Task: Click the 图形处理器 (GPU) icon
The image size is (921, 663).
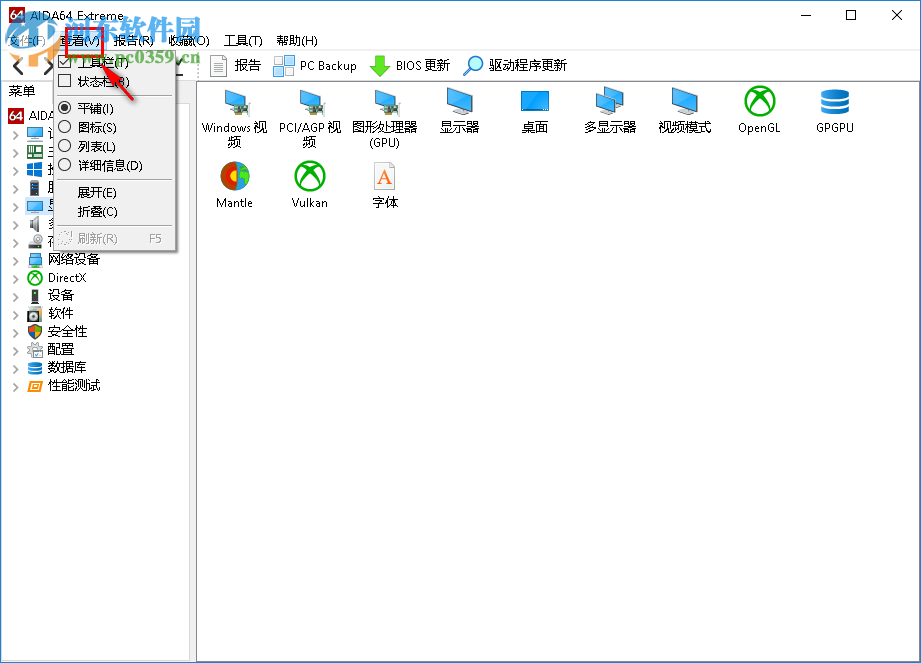Action: point(384,110)
